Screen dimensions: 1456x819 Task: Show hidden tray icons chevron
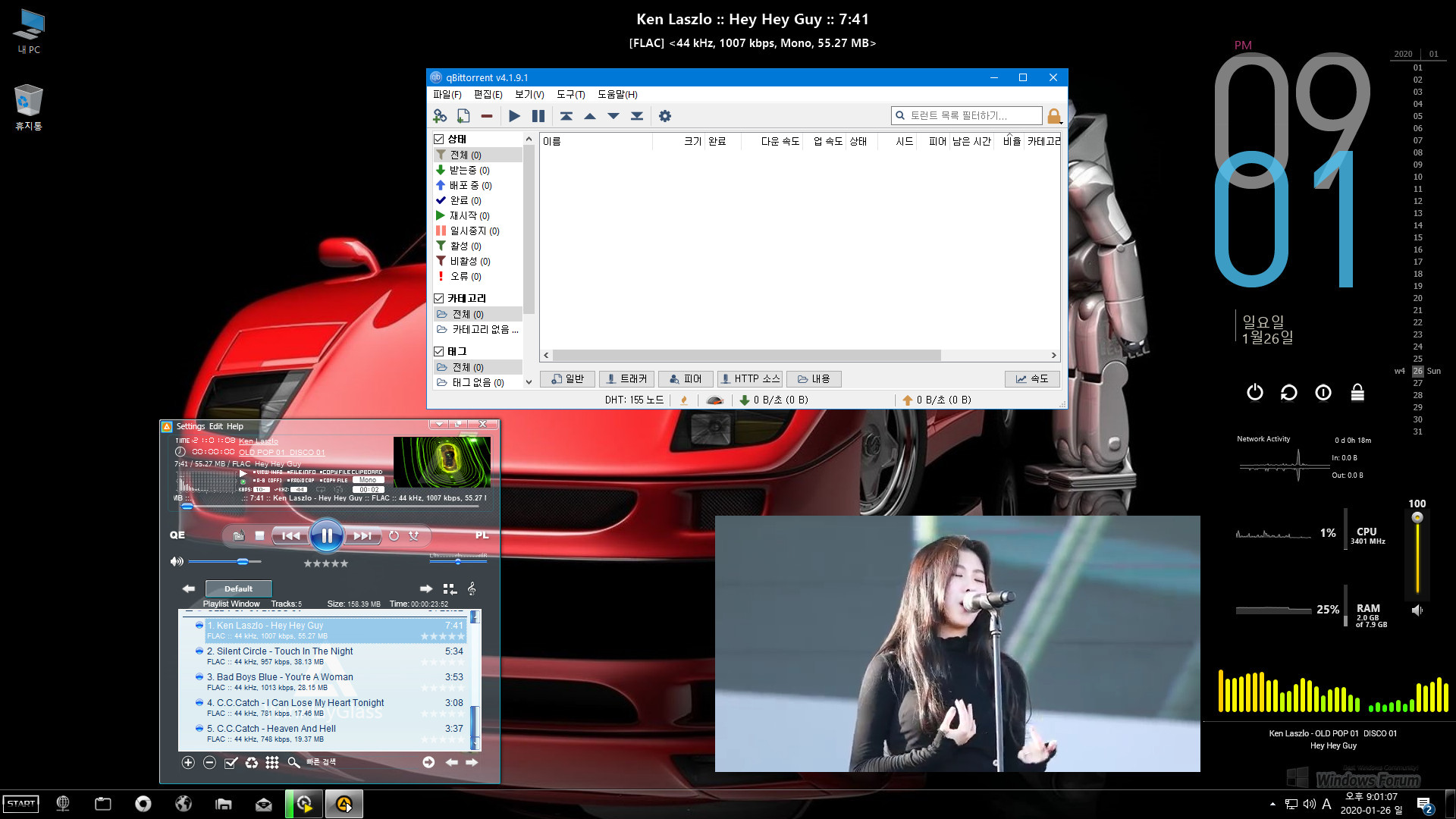(1272, 804)
